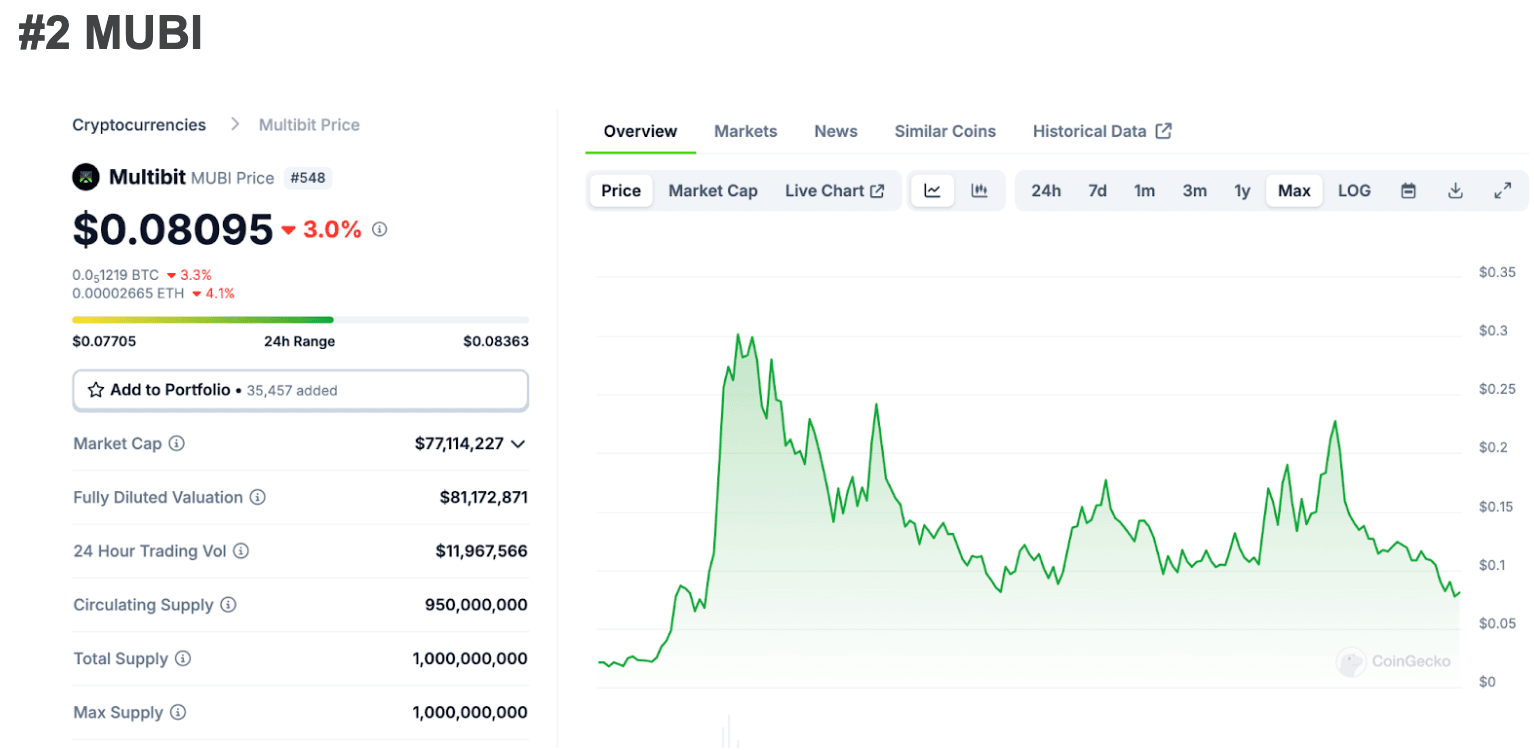Select the 1y time range option
Viewport: 1534px width, 750px height.
click(x=1242, y=191)
